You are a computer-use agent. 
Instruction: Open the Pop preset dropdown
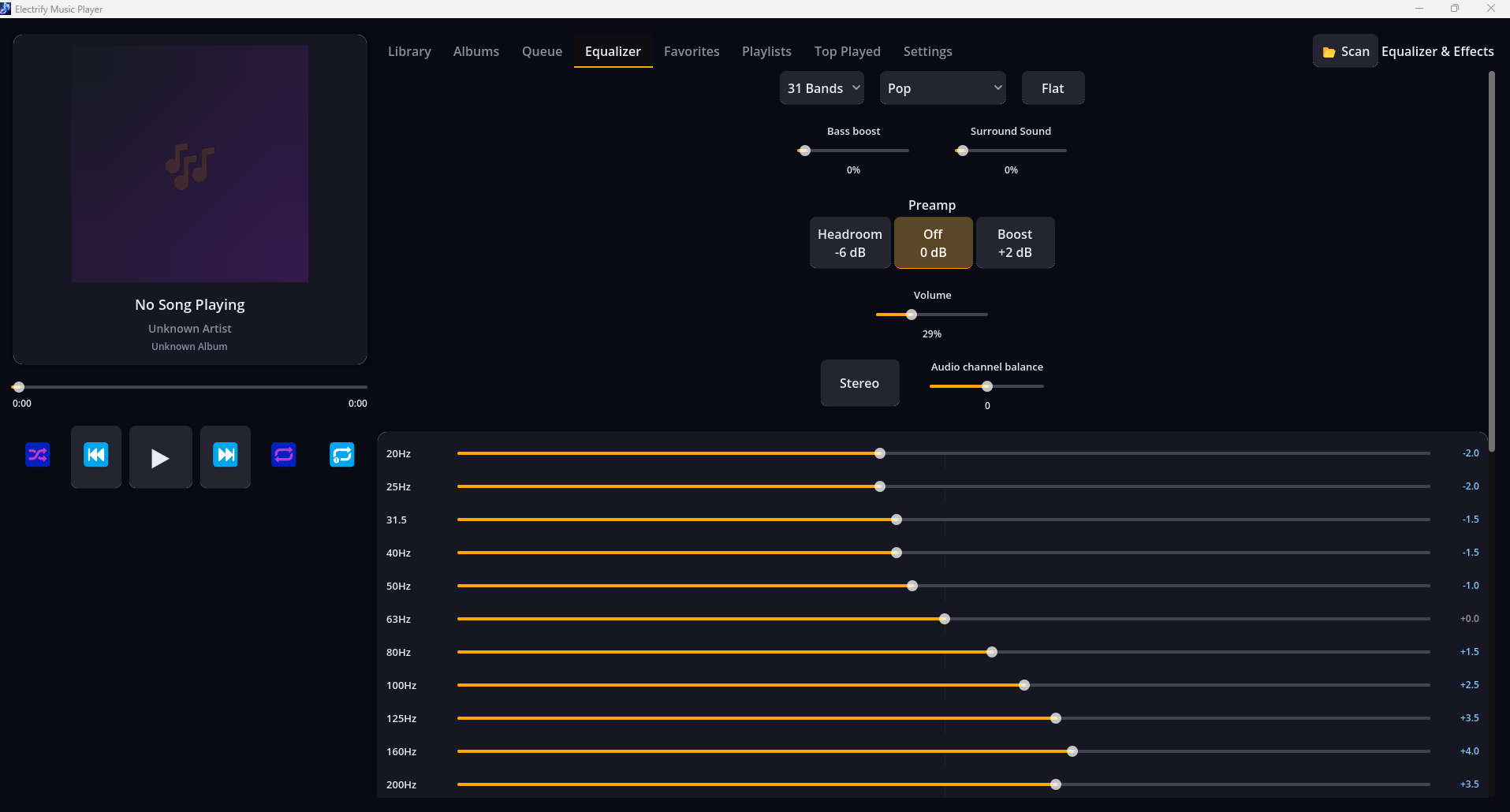943,88
